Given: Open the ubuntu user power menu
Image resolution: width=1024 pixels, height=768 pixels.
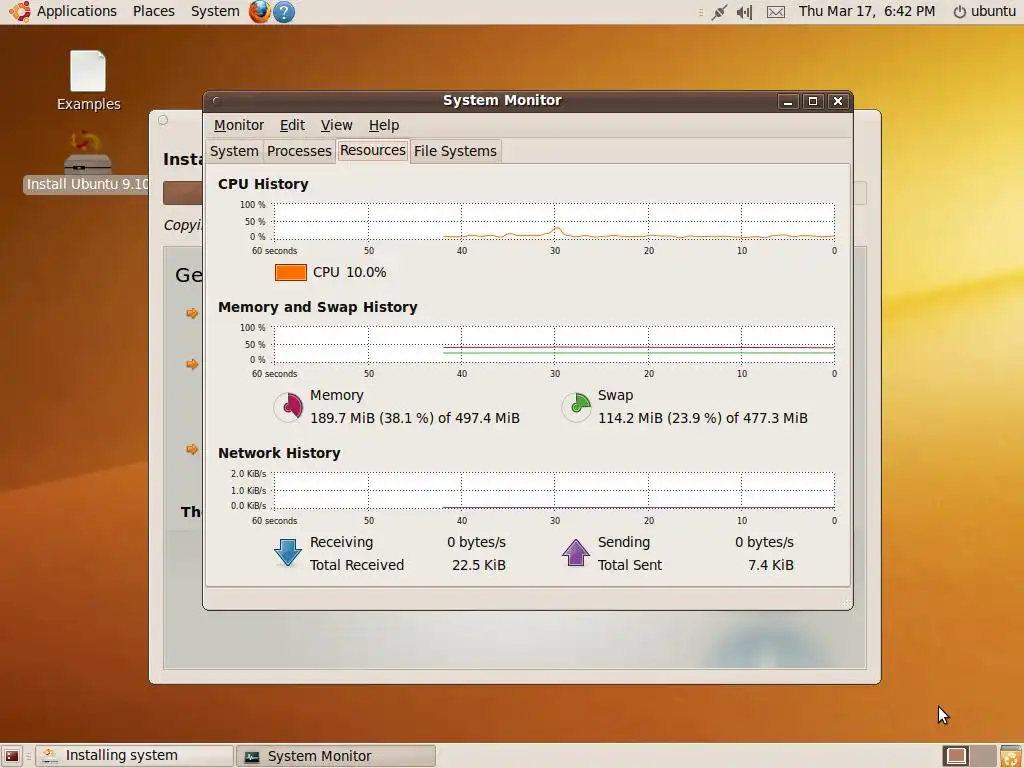Looking at the screenshot, I should (x=984, y=11).
